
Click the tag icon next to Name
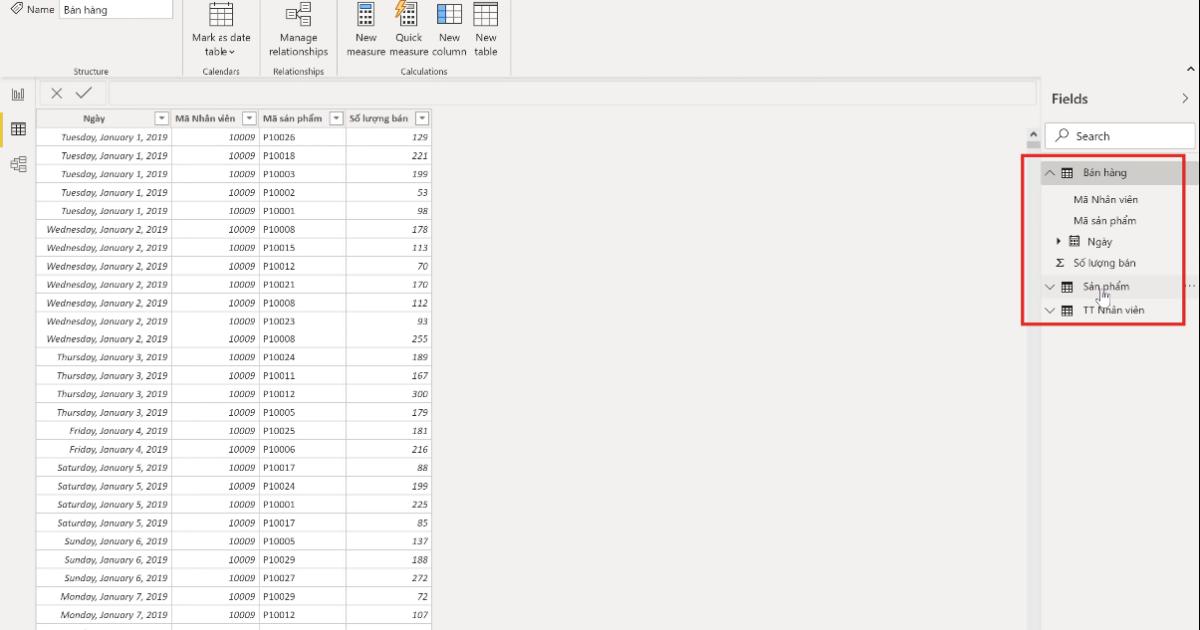click(x=16, y=8)
